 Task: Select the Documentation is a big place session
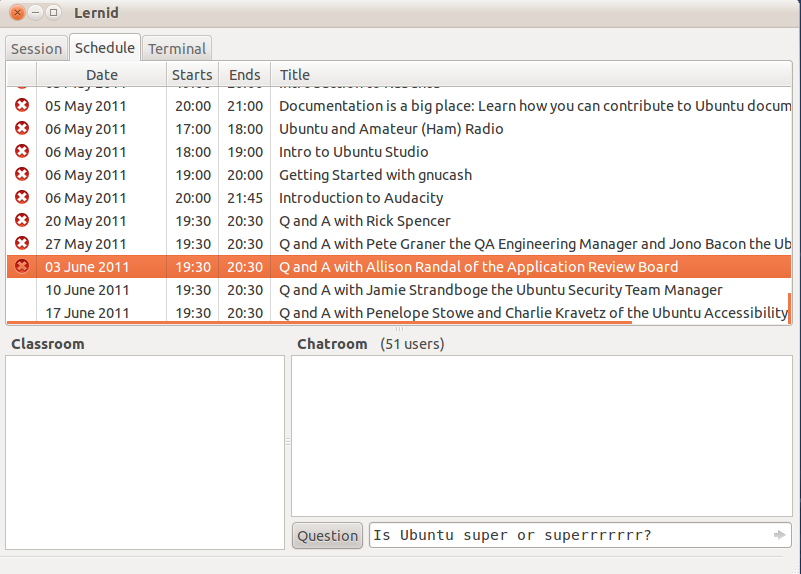pos(399,106)
